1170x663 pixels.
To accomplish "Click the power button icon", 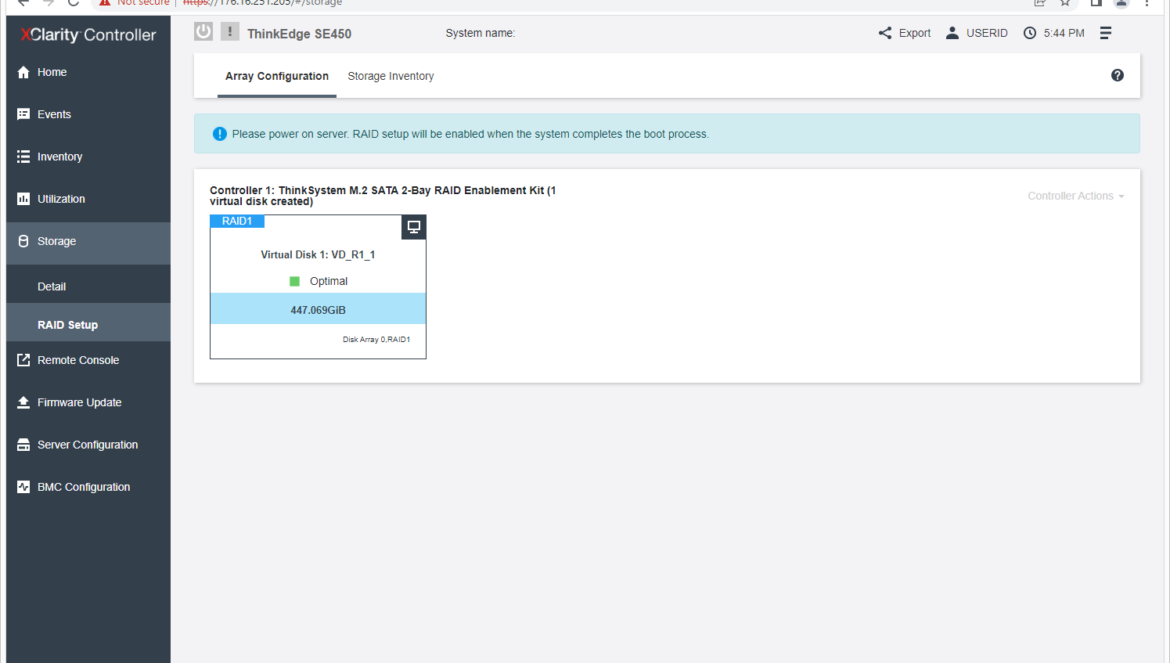I will [203, 31].
